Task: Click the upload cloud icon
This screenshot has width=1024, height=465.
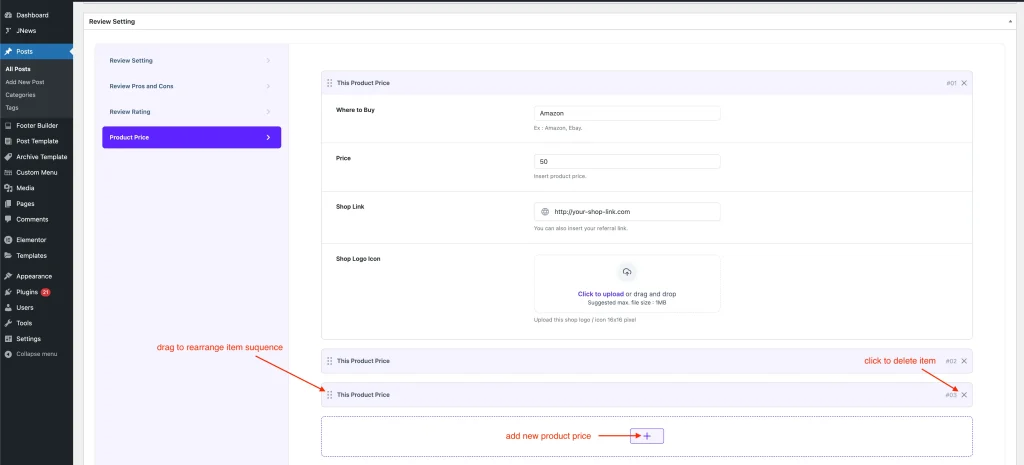Action: [x=627, y=272]
